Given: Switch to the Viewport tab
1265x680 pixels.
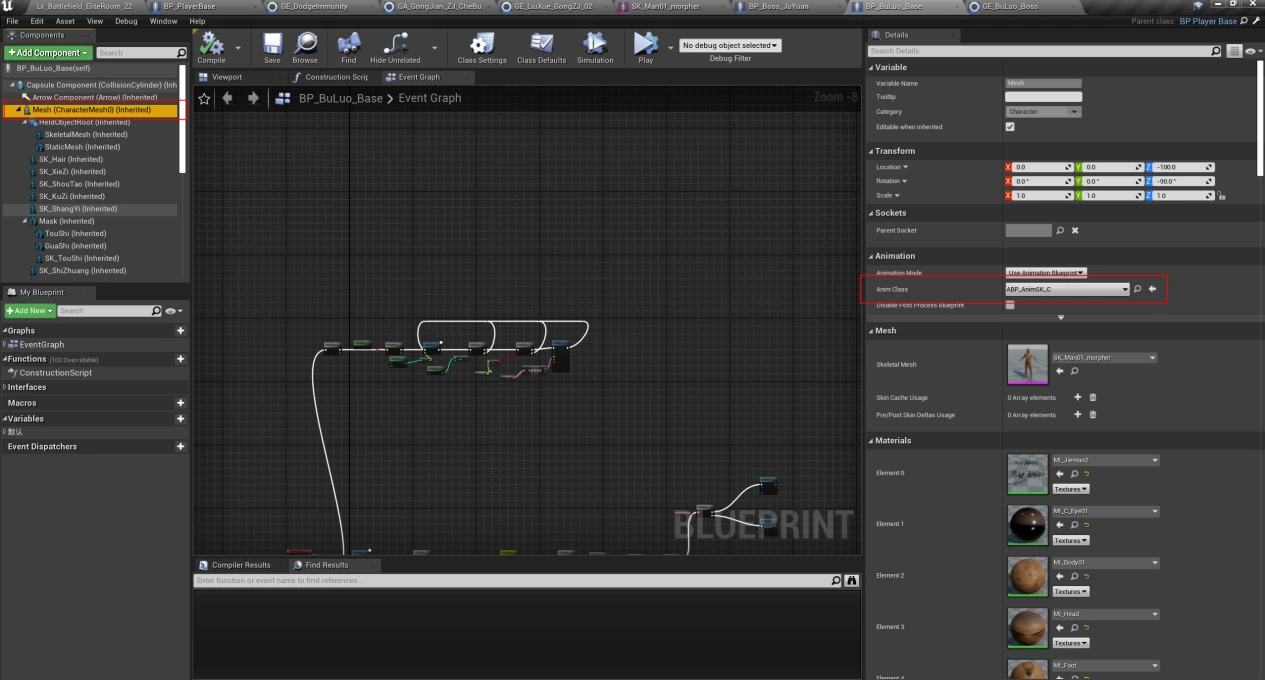Looking at the screenshot, I should coord(226,77).
